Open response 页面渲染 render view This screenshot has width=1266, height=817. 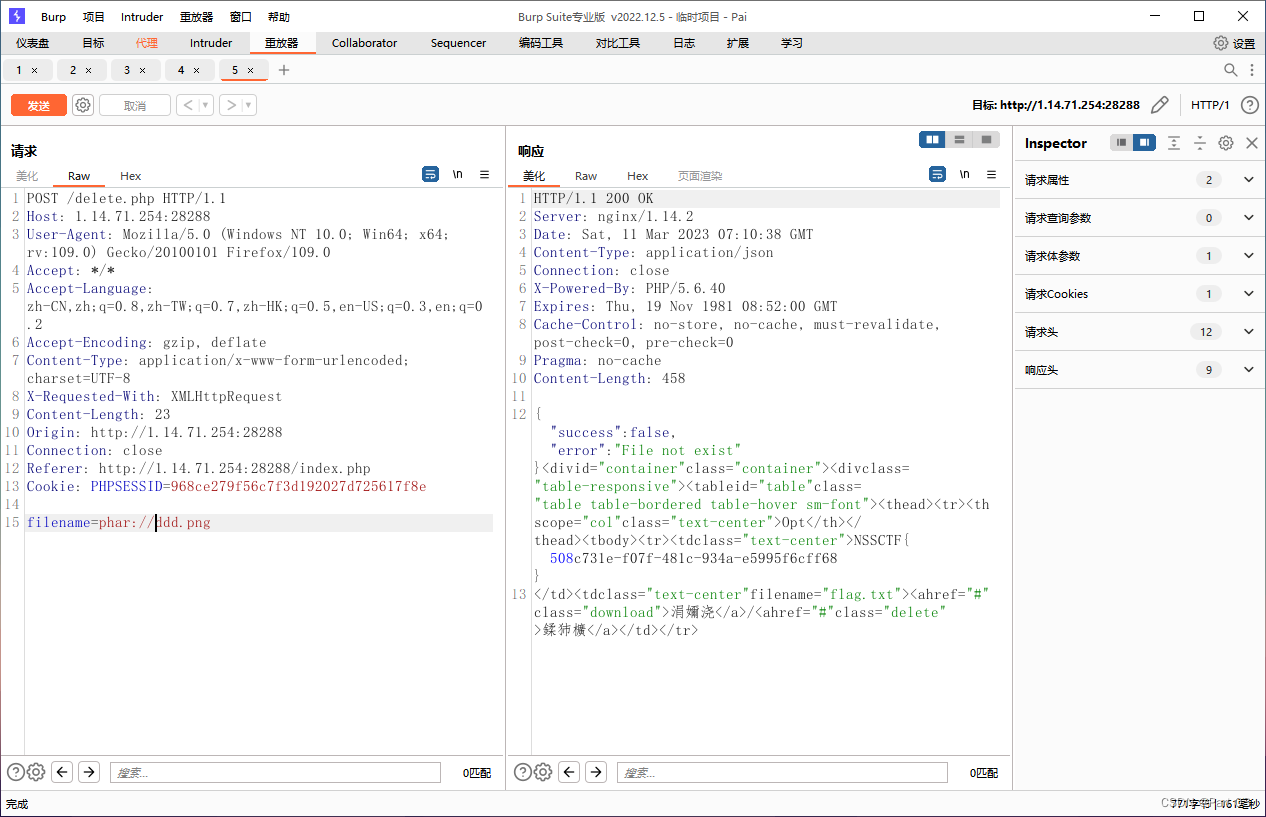700,176
